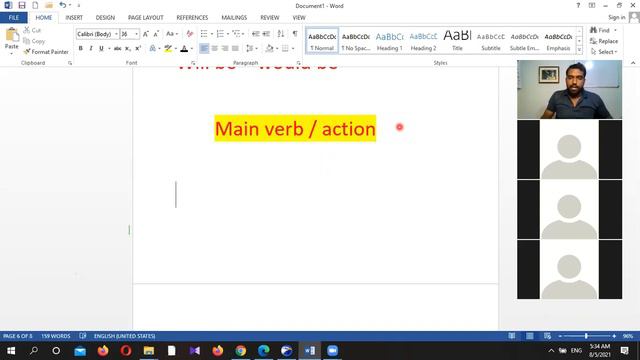
Task: Toggle Show/Hide paragraph marks
Action: (x=295, y=33)
